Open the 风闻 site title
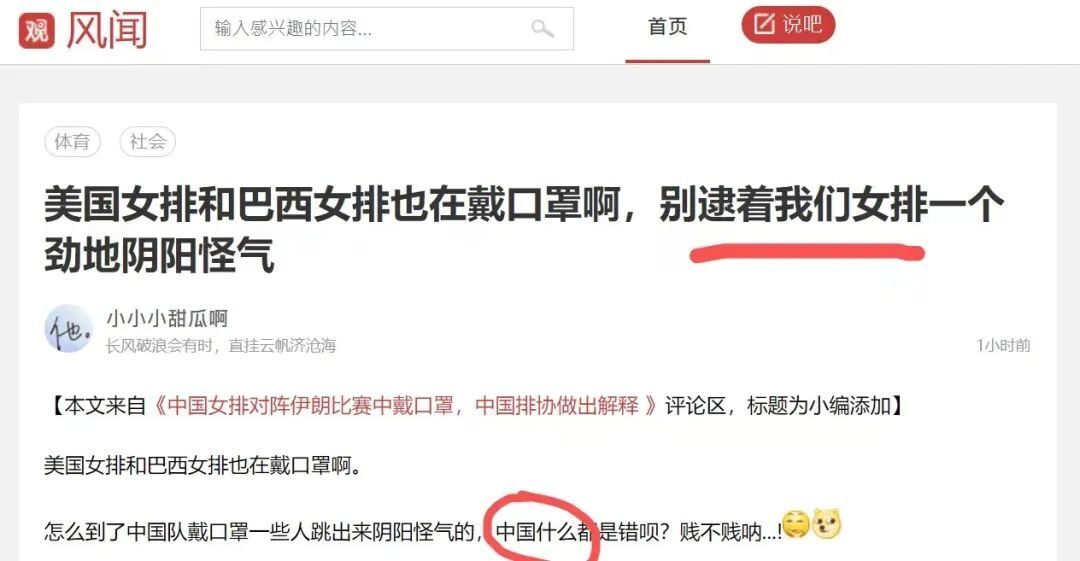Image resolution: width=1080 pixels, height=561 pixels. [107, 31]
